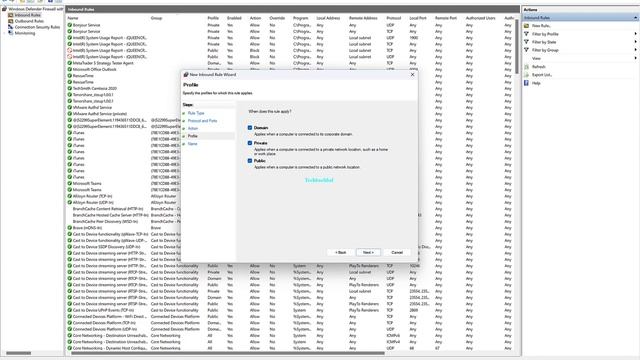Select the BranchCache Peer Discovery (WSD-In) rule
Image resolution: width=640 pixels, height=360 pixels.
(x=105, y=222)
